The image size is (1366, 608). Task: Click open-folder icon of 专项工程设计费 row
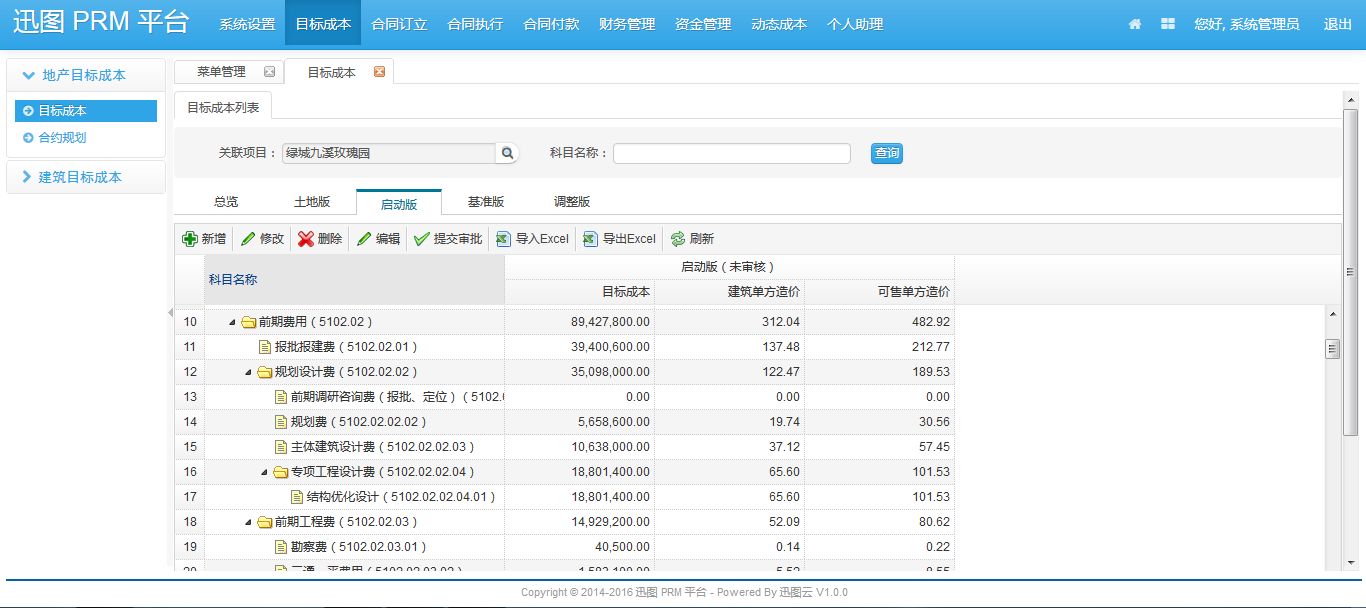click(x=281, y=472)
